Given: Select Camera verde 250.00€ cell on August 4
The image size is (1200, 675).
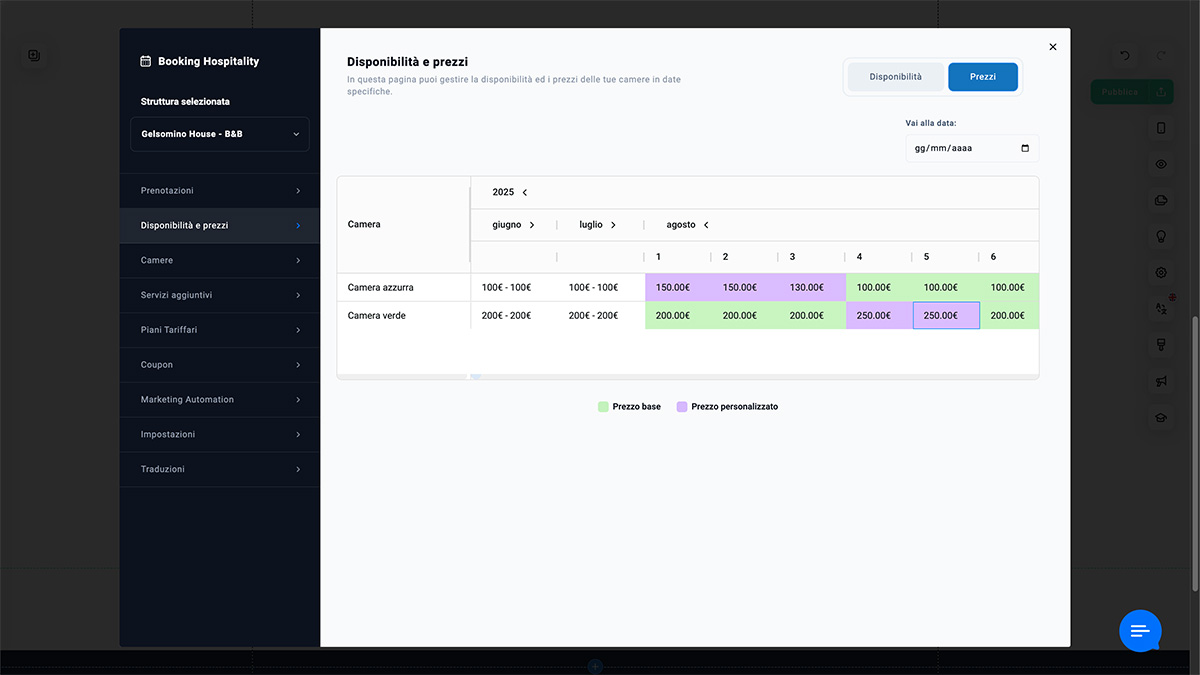Looking at the screenshot, I should click(880, 315).
